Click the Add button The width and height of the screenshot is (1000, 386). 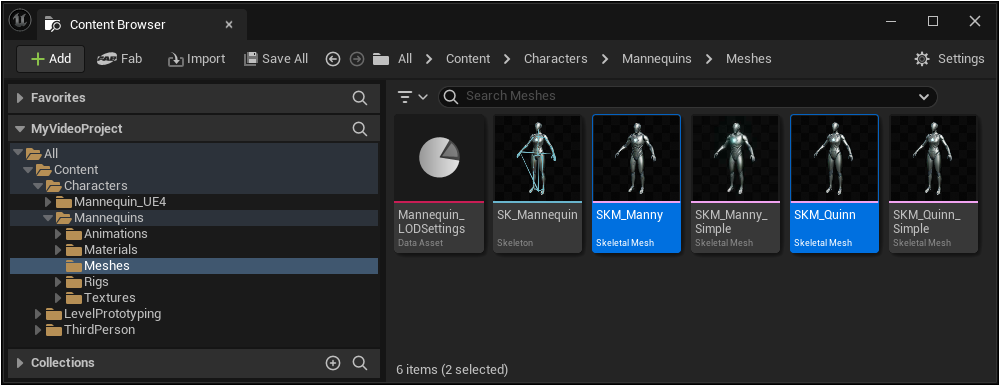[51, 59]
